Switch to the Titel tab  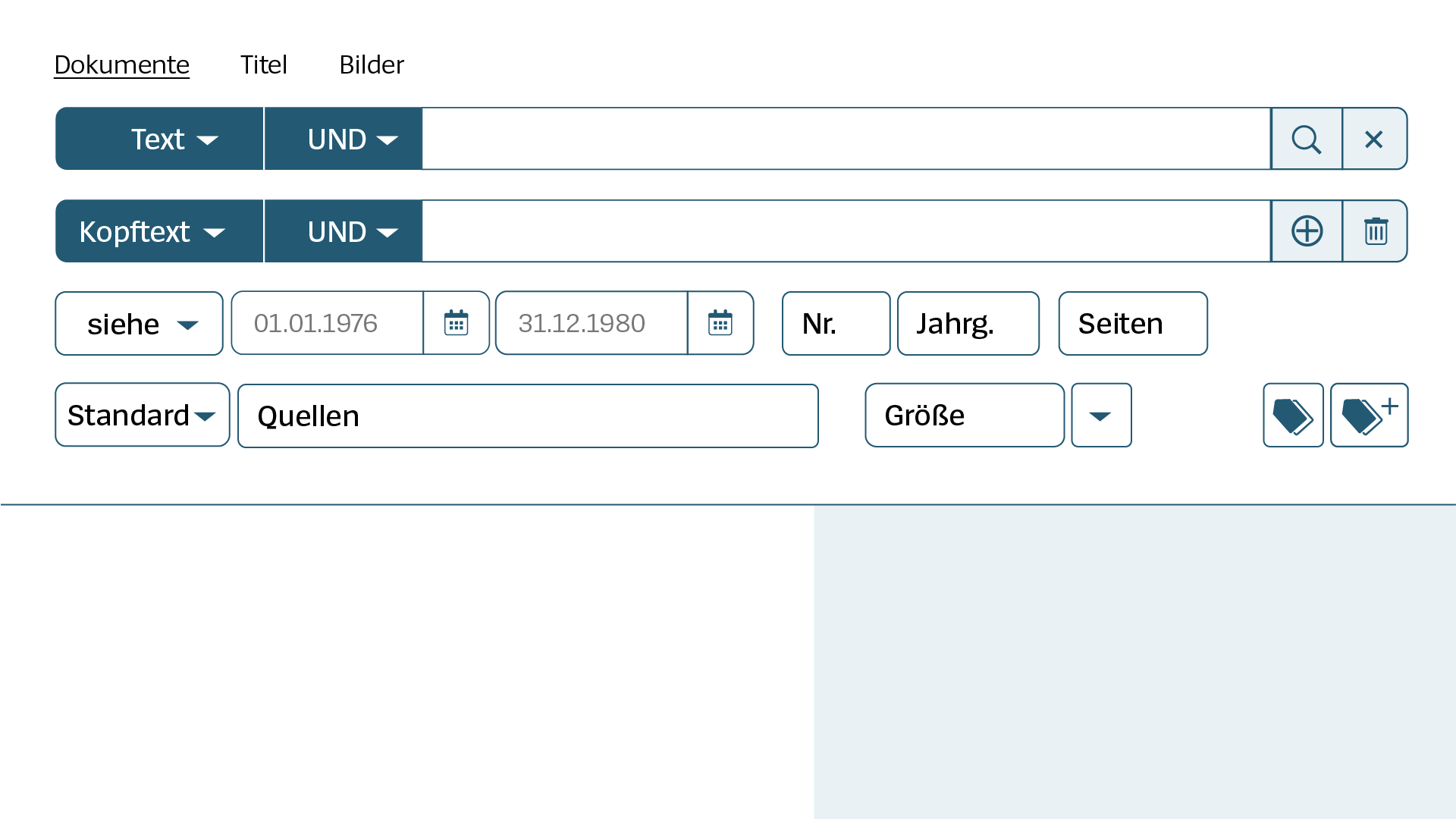[264, 64]
